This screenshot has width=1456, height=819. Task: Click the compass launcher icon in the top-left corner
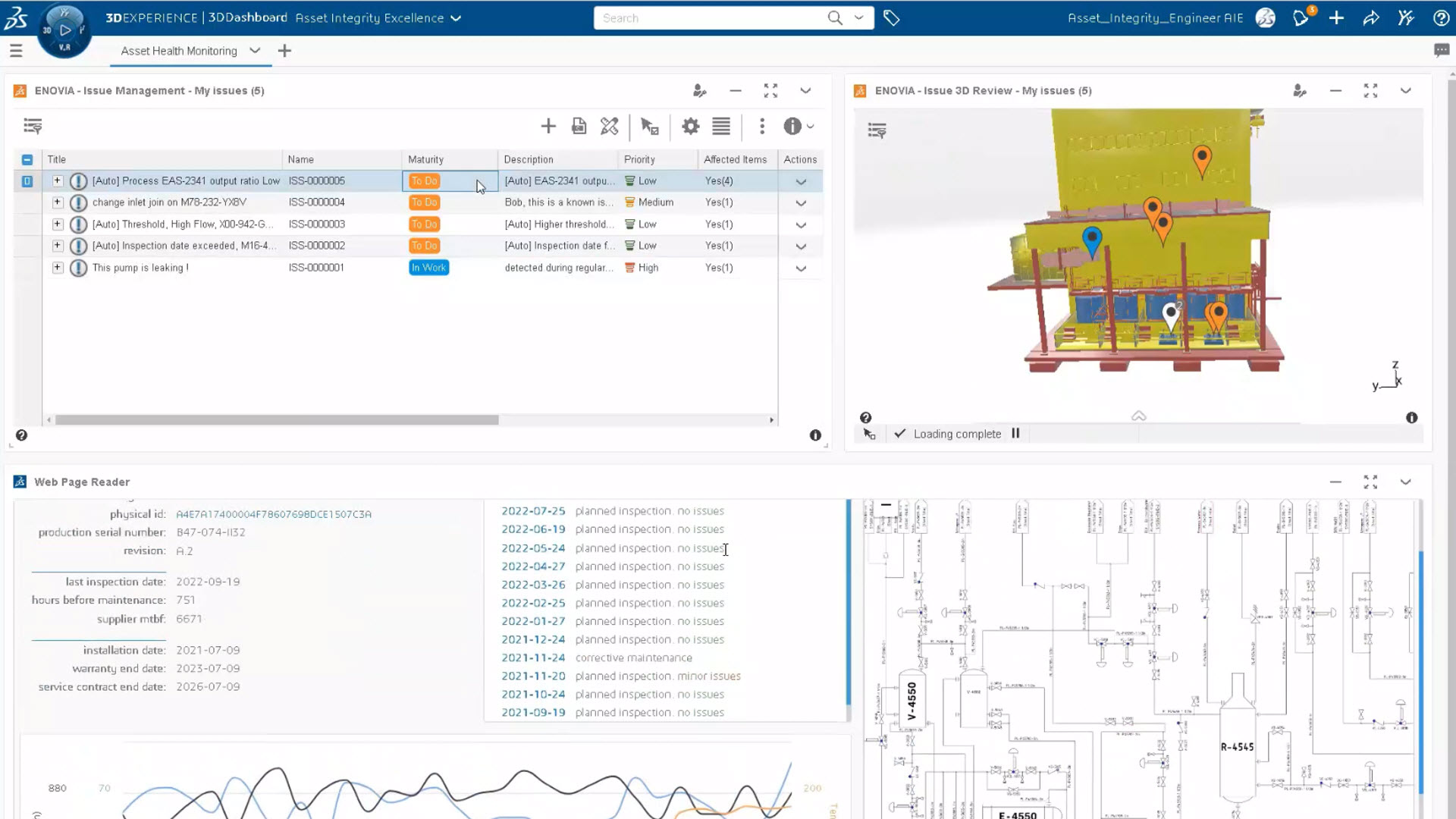(x=64, y=30)
